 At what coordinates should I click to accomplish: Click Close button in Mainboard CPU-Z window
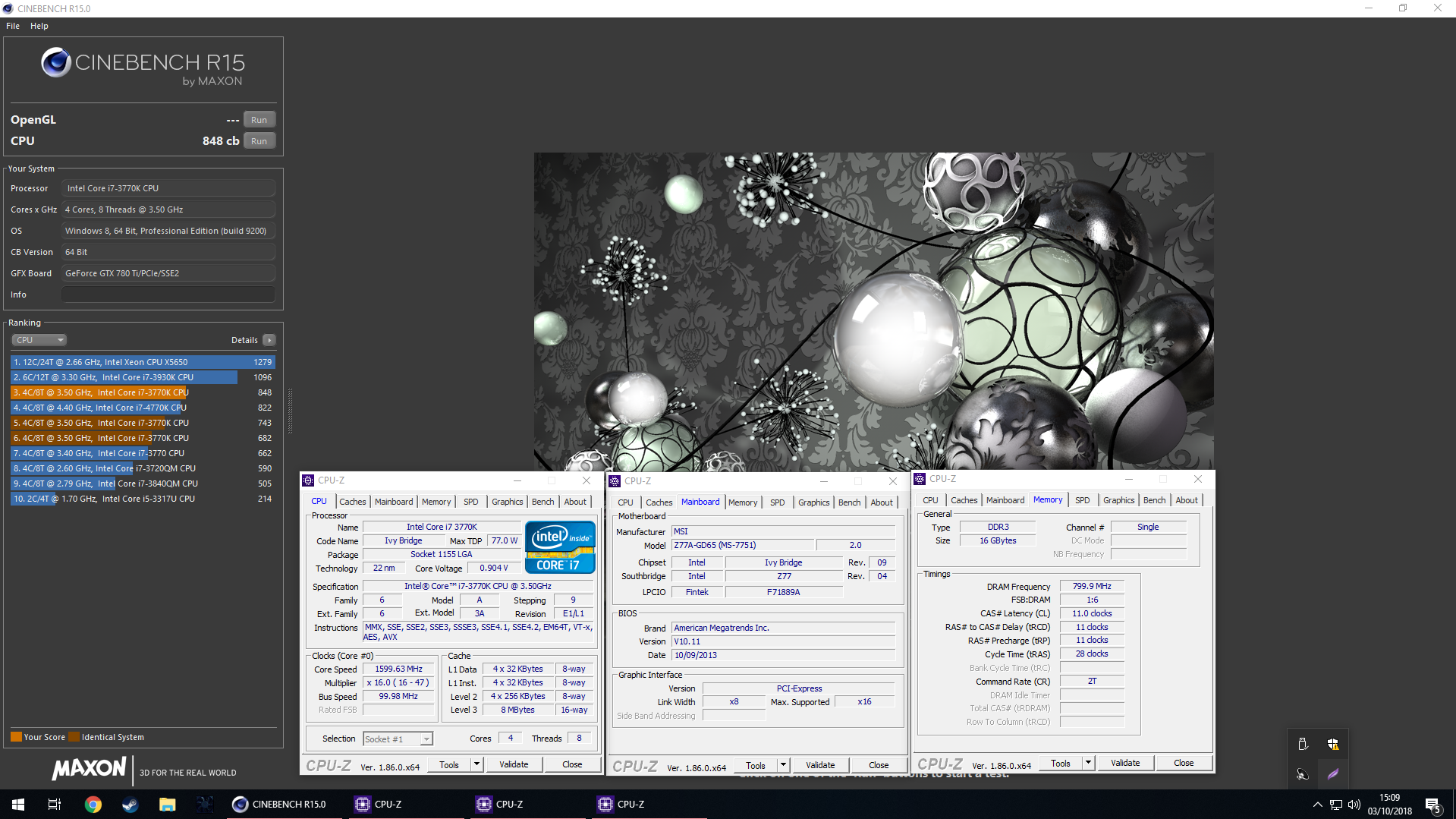879,765
